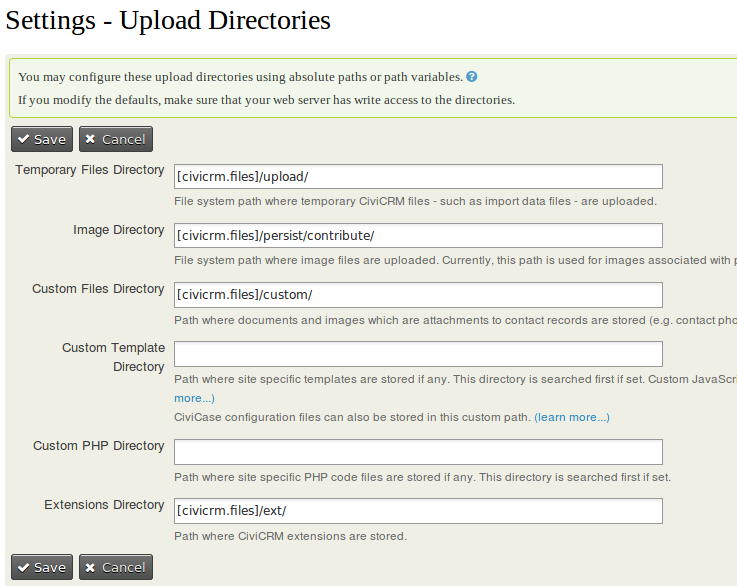737x586 pixels.
Task: Click the empty Custom Template Directory field
Action: tap(418, 354)
